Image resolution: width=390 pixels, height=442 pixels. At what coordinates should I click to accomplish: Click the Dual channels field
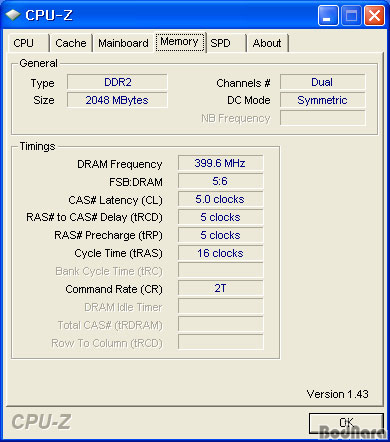322,82
